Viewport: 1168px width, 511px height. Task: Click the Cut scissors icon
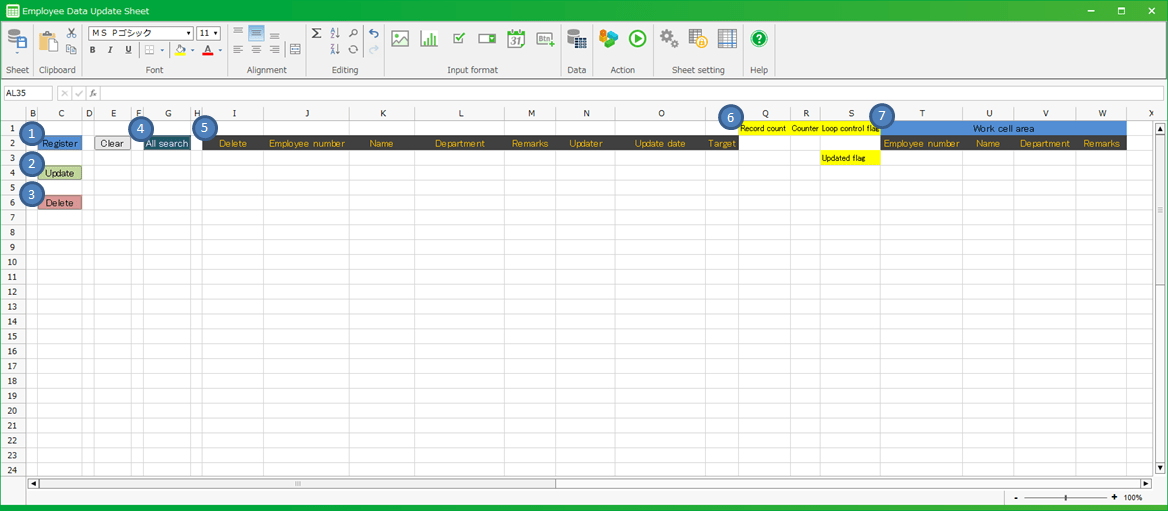[71, 34]
